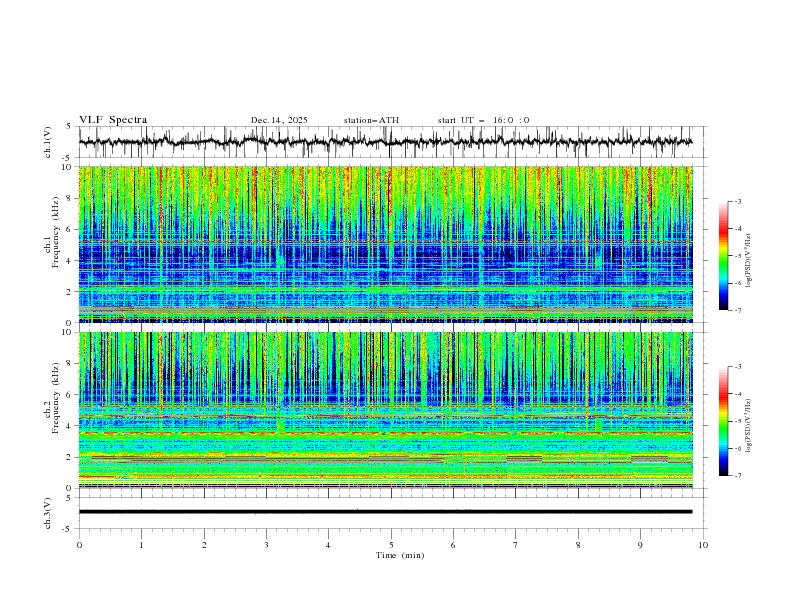Click the time axis tick label "3"
The image size is (792, 612).
pos(266,545)
